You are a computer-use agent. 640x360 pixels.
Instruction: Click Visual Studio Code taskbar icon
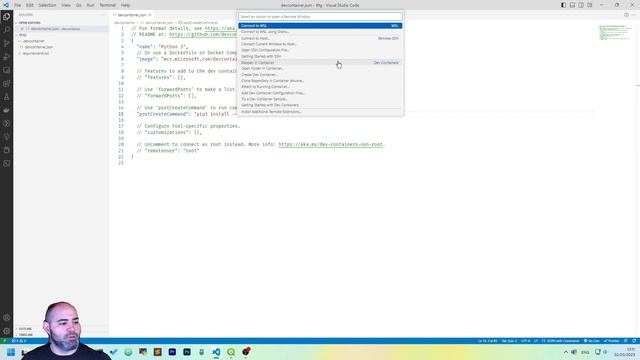pyautogui.click(x=216, y=352)
